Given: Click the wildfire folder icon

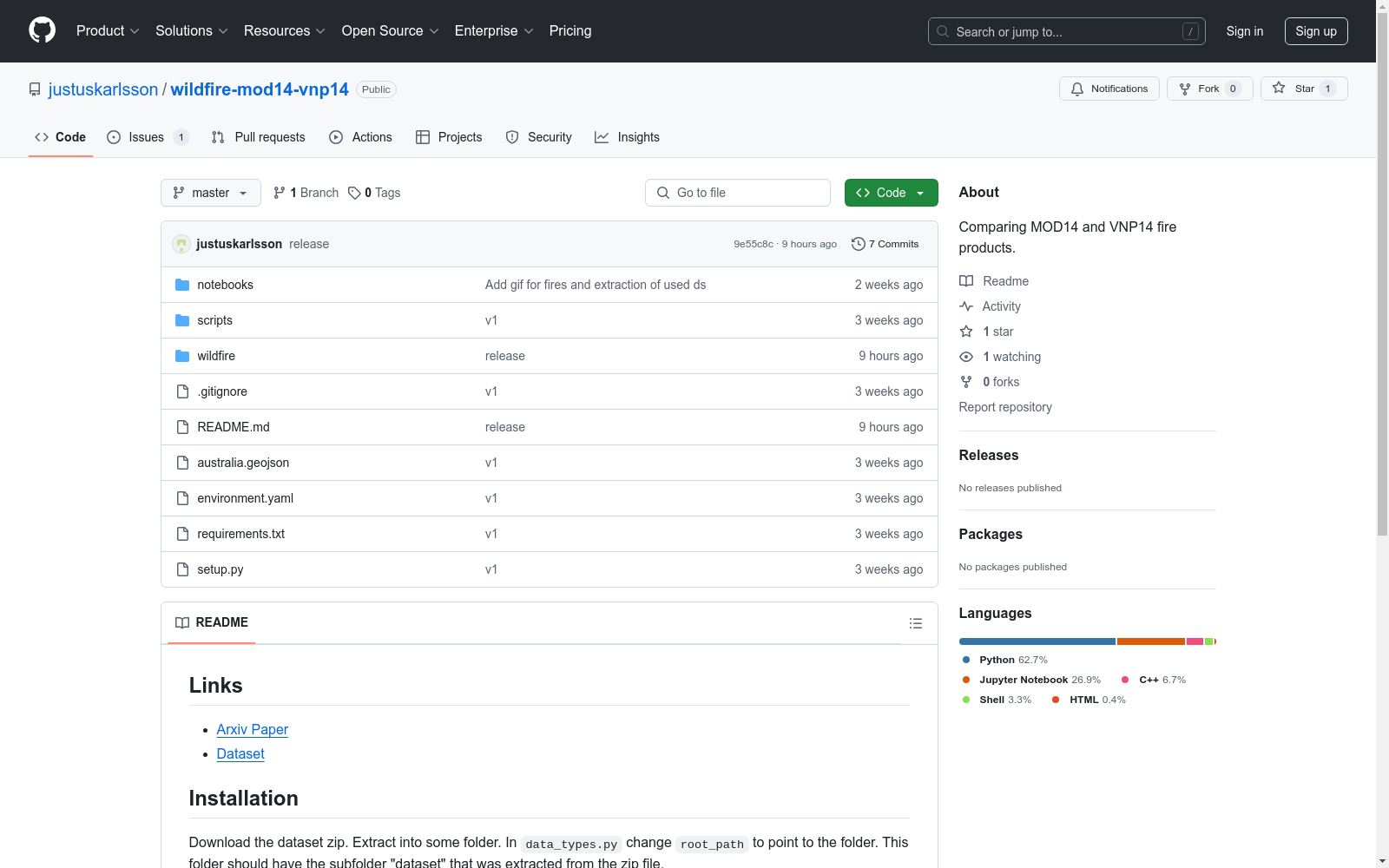Looking at the screenshot, I should point(182,356).
